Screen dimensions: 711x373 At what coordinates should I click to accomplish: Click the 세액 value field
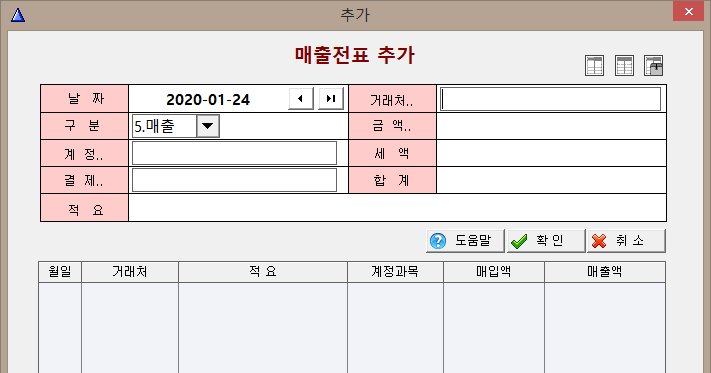coord(551,153)
